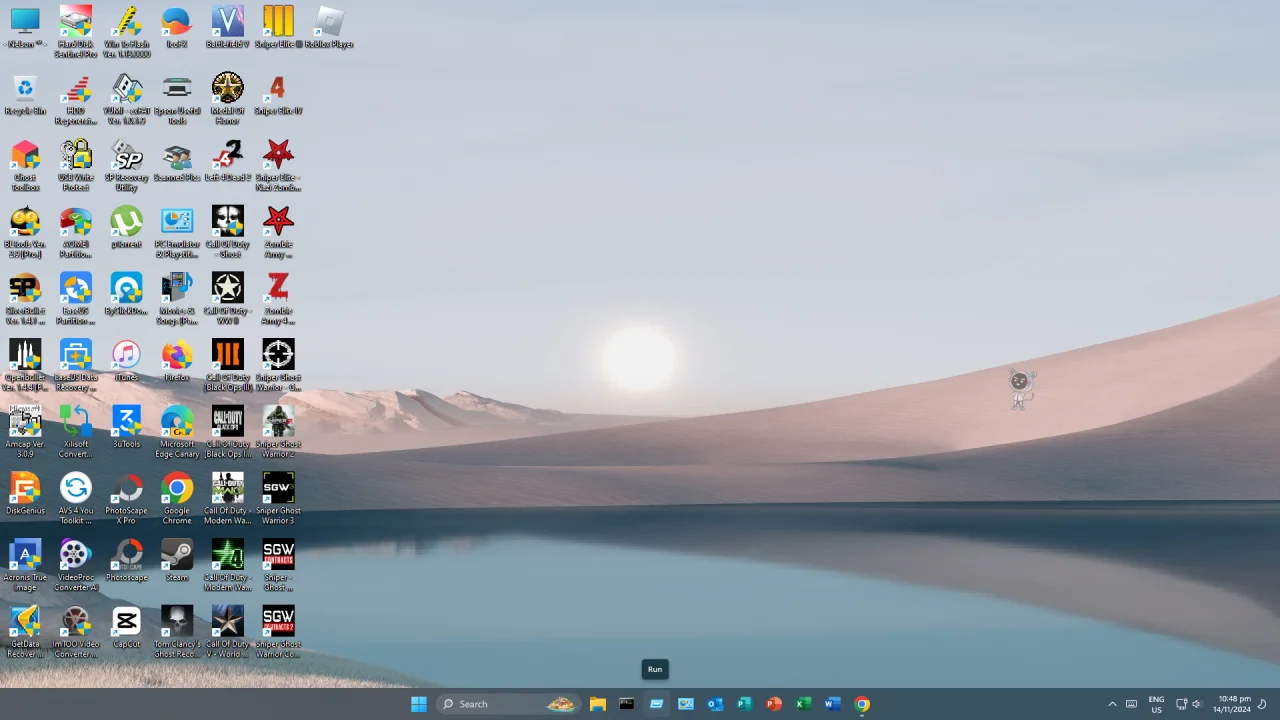Select the Hard Disk Sentinel Pro shortcut

tap(76, 31)
